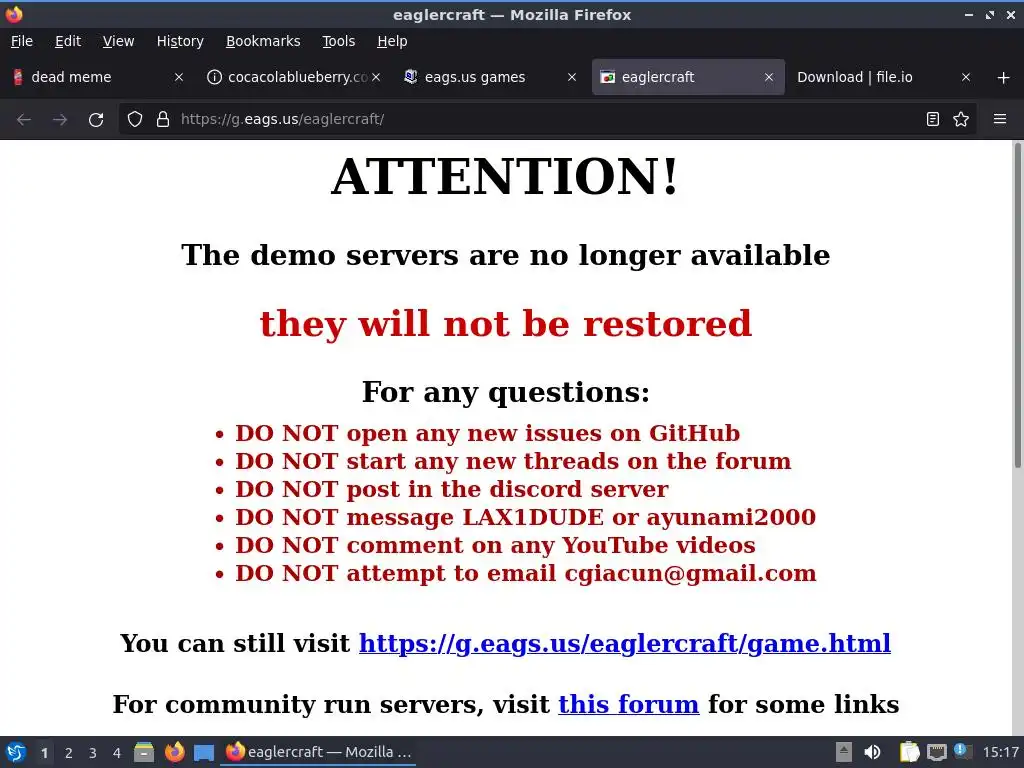Open the Tools menu
This screenshot has height=768, width=1024.
coord(338,41)
